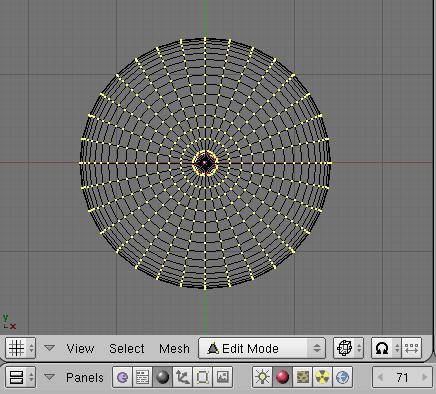This screenshot has width=436, height=394.
Task: Show Radiosity buttons icon
Action: (x=322, y=377)
